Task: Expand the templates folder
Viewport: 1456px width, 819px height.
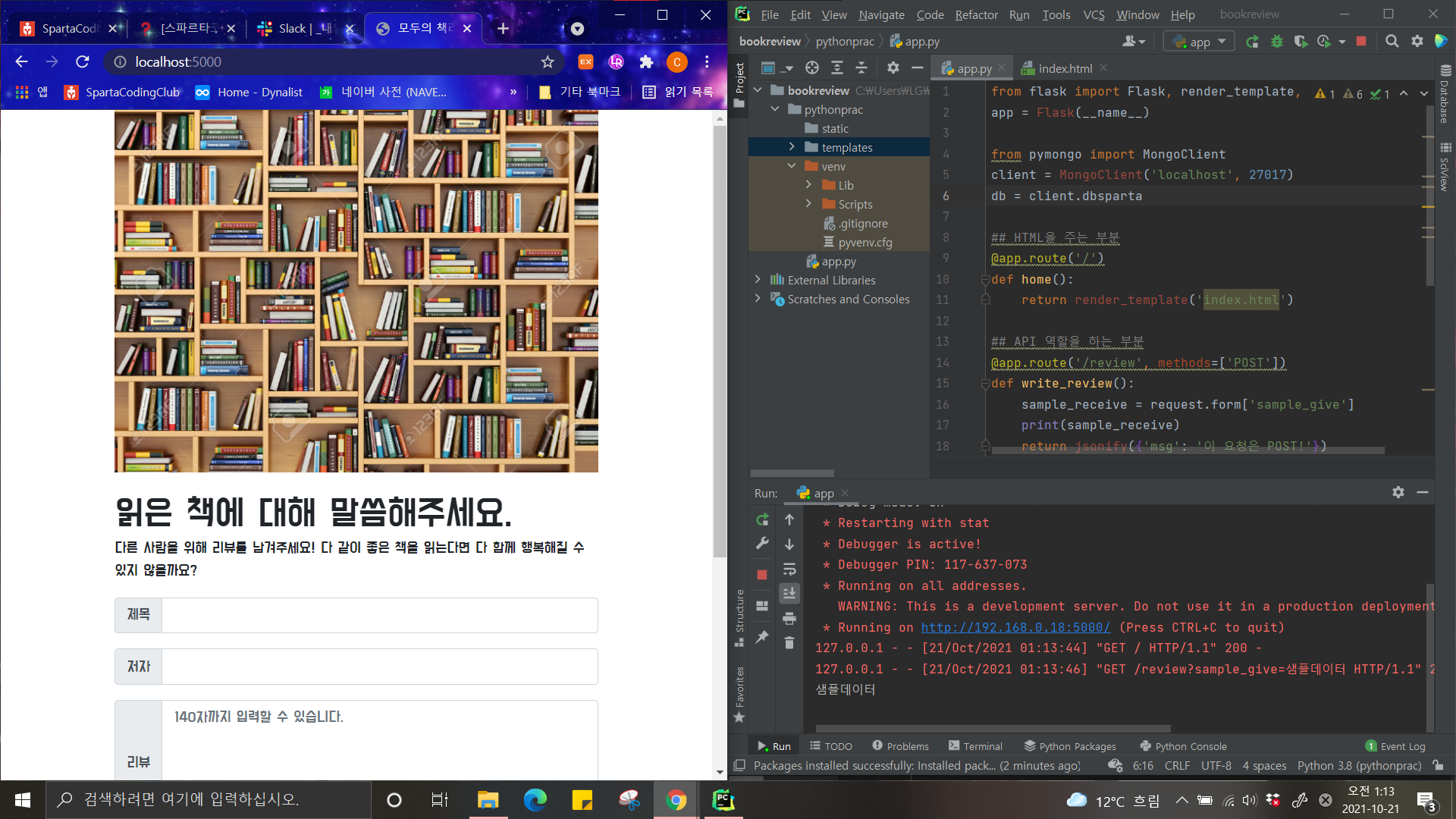Action: [792, 147]
